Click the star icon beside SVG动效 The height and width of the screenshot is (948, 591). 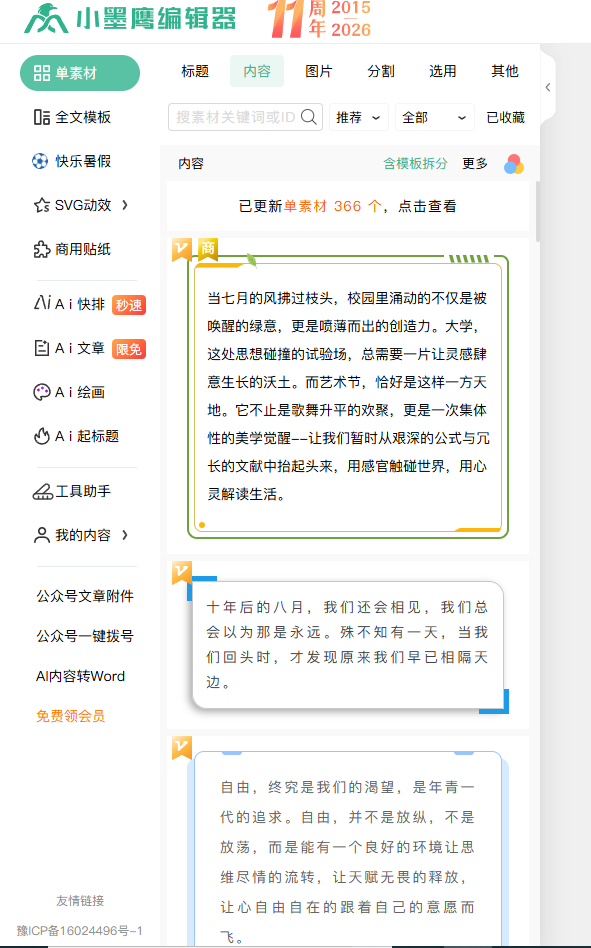click(x=42, y=206)
